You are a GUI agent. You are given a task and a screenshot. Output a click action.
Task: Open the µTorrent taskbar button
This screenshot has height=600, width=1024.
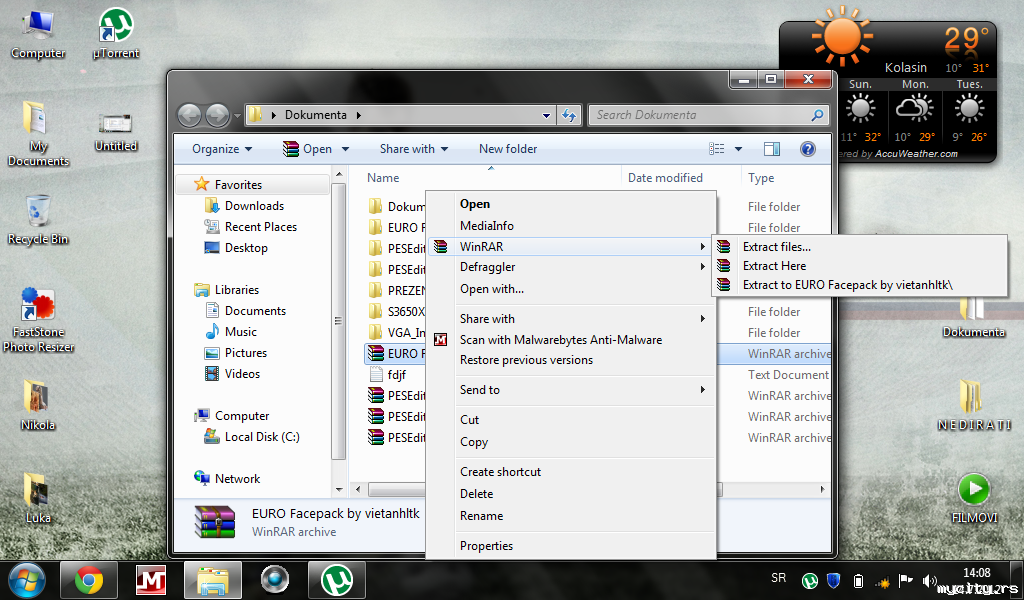coord(337,580)
